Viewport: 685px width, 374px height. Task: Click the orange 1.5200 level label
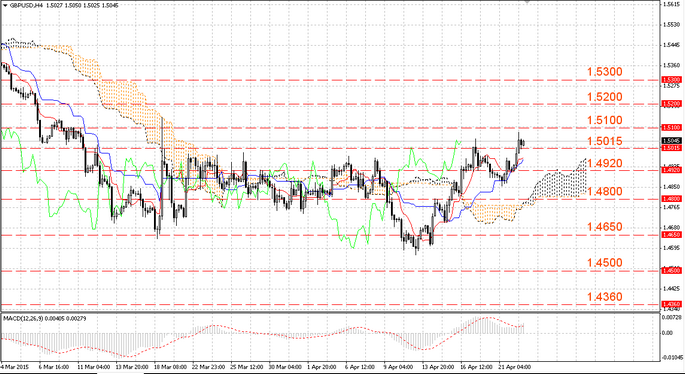(x=605, y=97)
